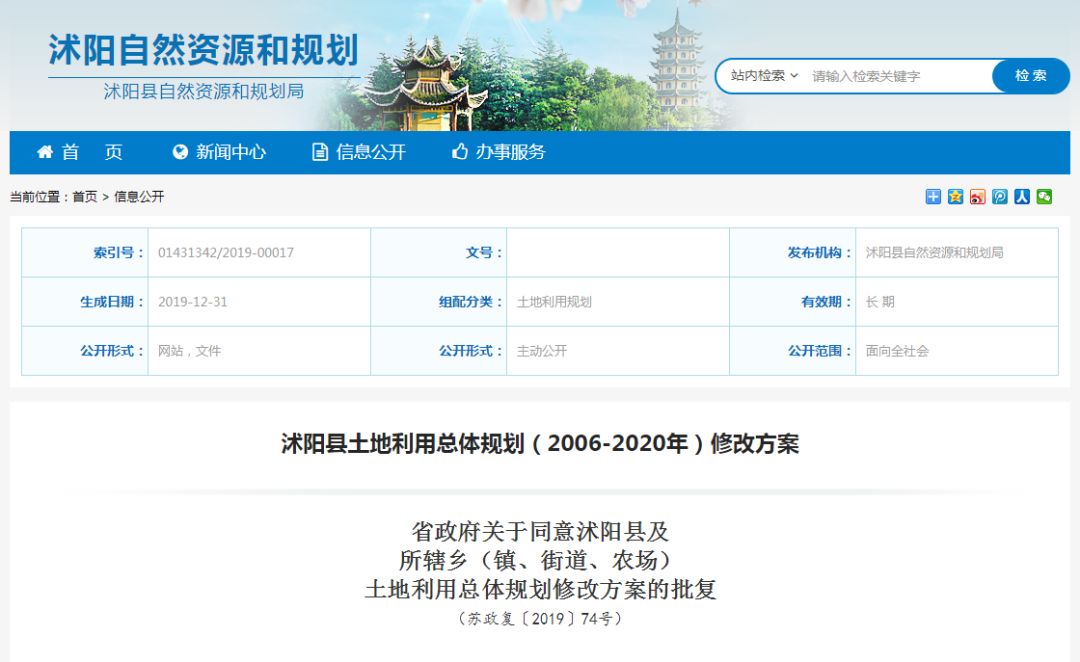
Task: Click the 生成日期 label cell
Action: pos(85,302)
